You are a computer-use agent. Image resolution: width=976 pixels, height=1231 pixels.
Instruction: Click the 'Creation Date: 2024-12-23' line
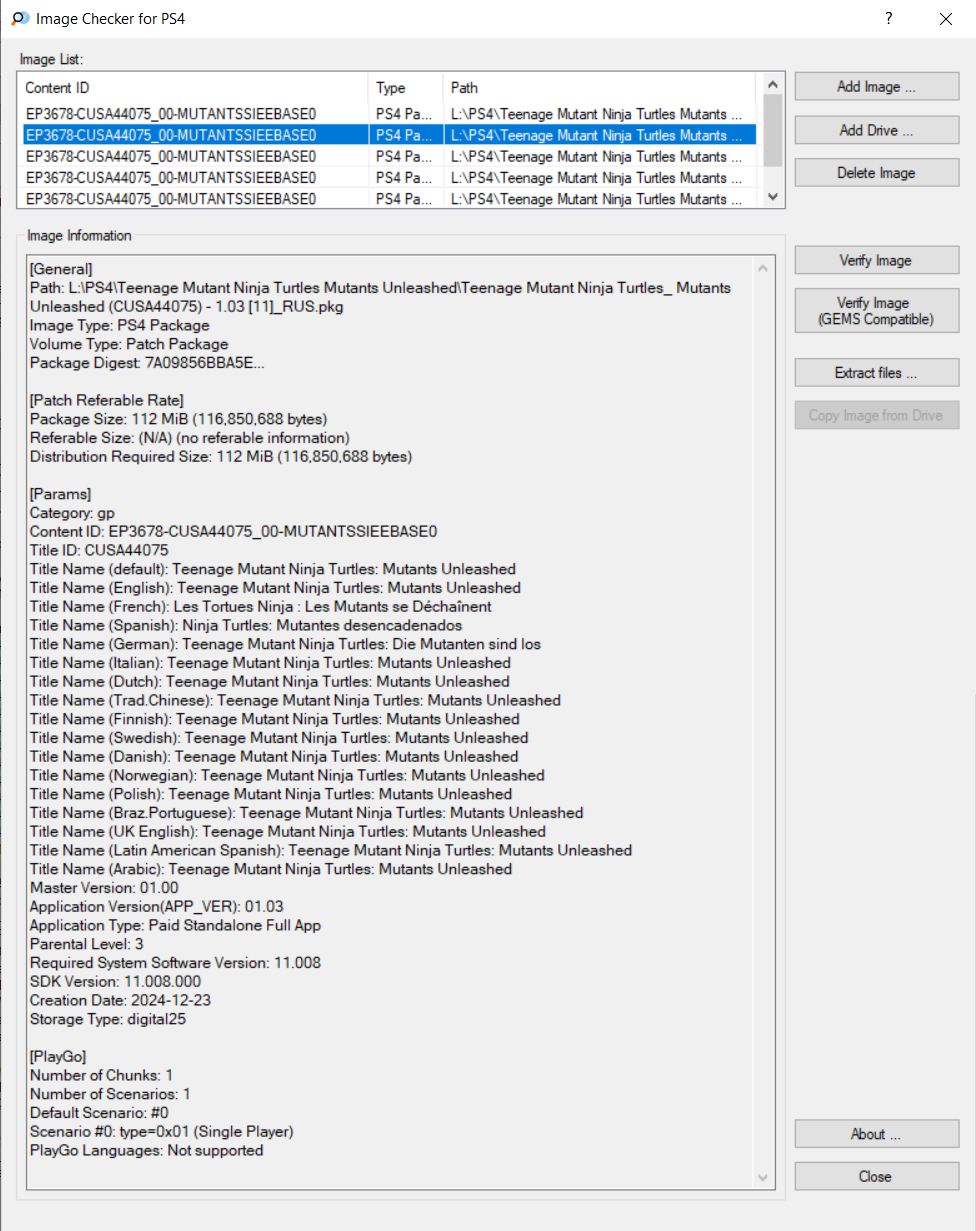click(x=120, y=1000)
